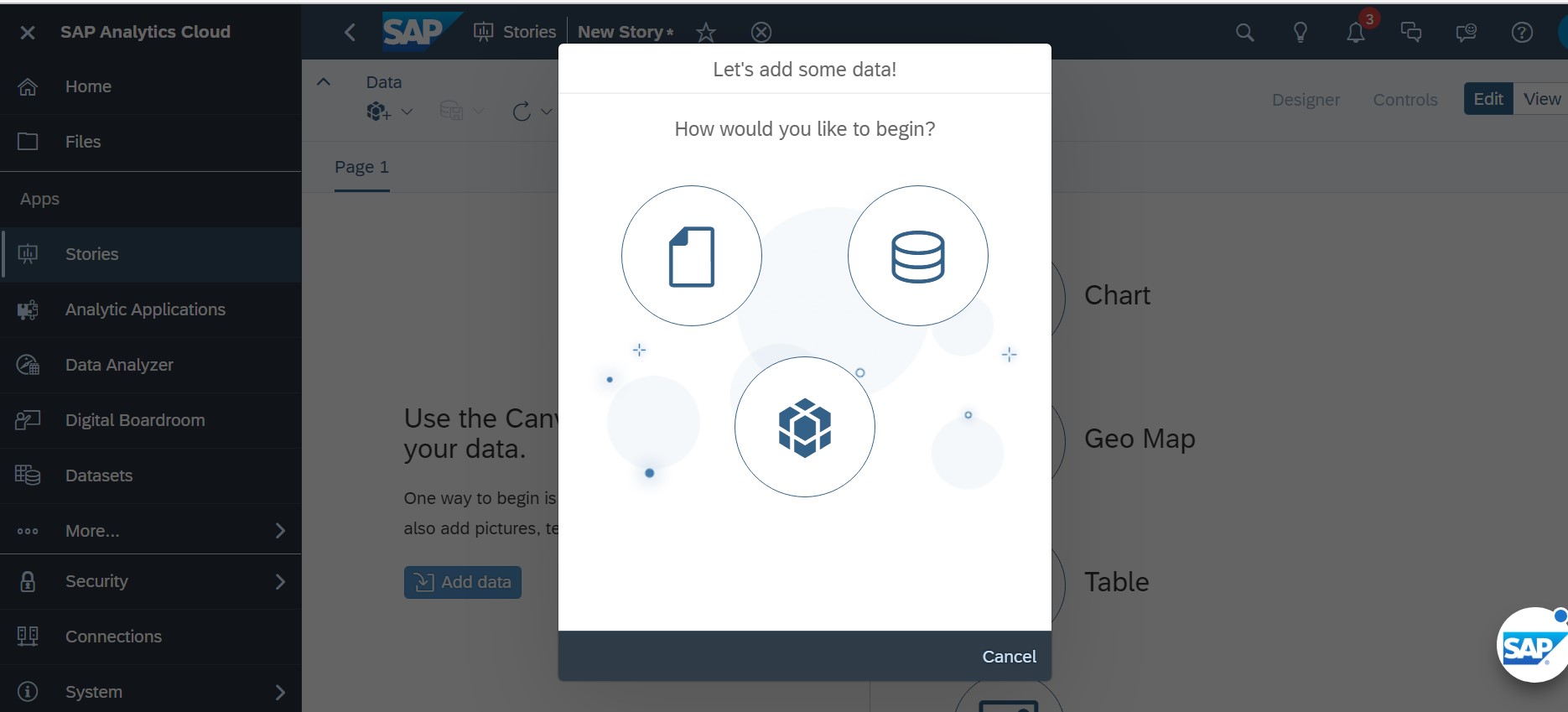Cancel the add data dialog
The image size is (1568, 712).
pyautogui.click(x=1009, y=657)
